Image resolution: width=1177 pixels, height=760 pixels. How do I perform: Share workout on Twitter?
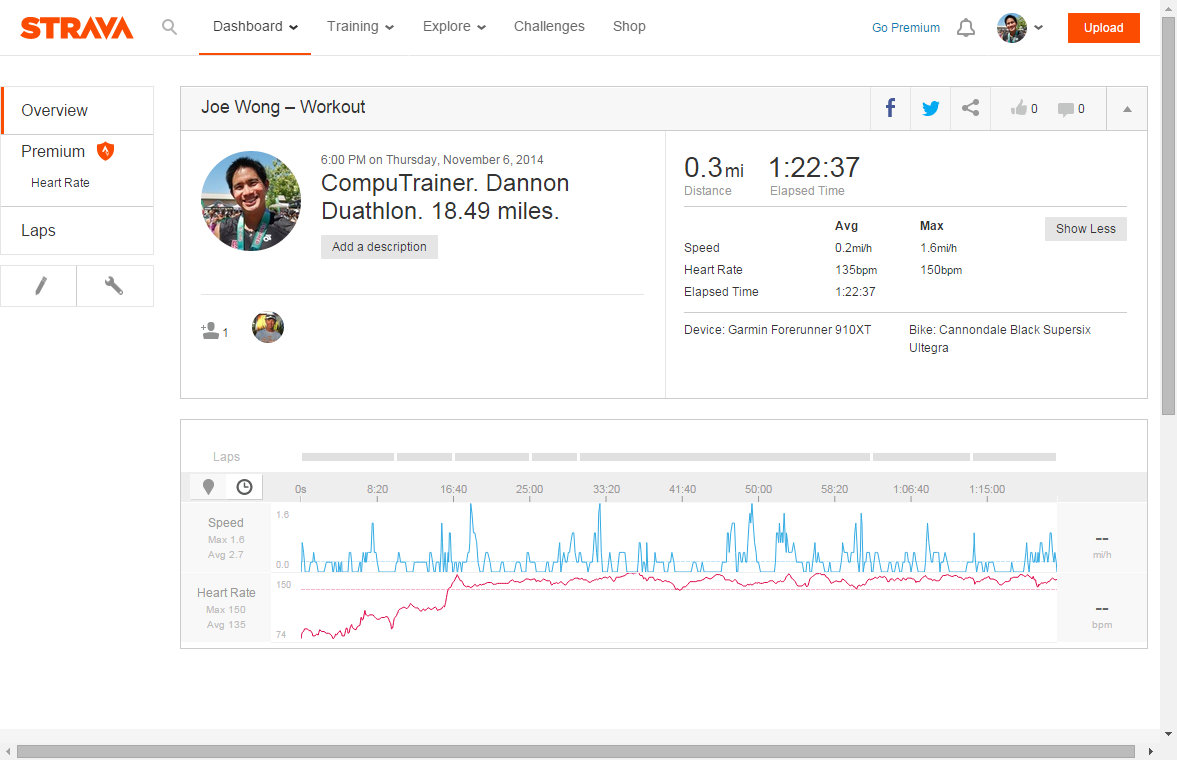tap(930, 109)
